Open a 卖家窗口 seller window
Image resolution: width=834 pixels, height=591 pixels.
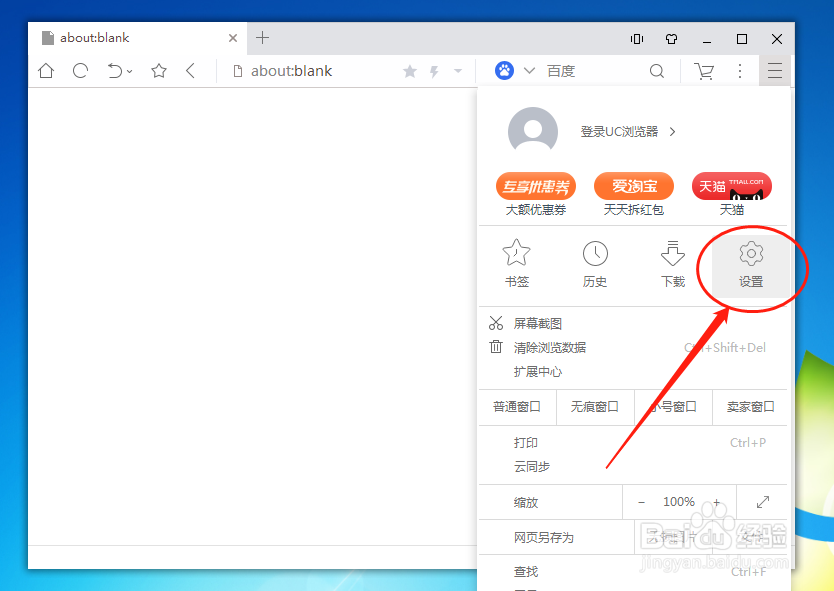pos(750,407)
